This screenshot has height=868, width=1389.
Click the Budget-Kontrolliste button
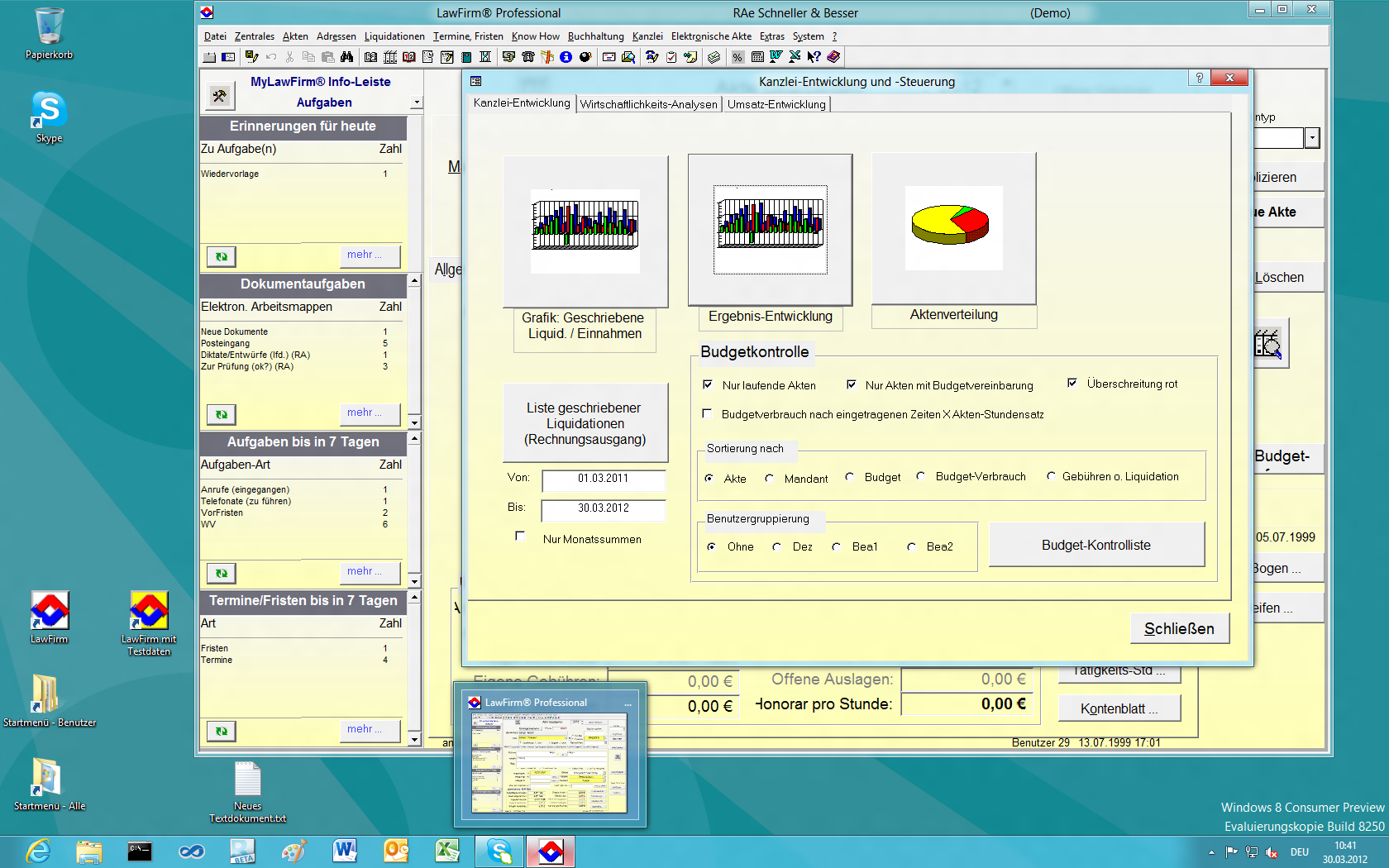pos(1095,545)
